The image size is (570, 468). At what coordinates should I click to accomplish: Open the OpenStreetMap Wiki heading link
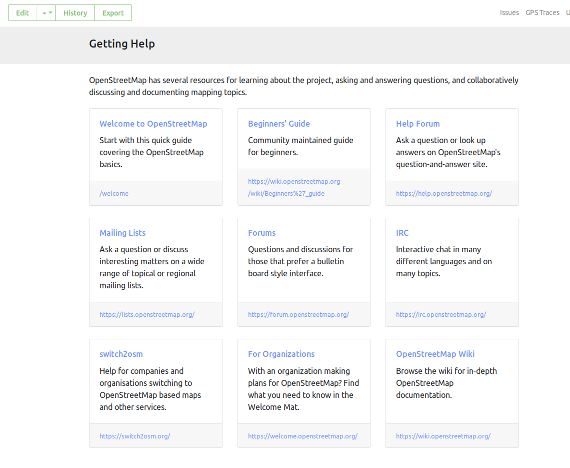click(435, 354)
